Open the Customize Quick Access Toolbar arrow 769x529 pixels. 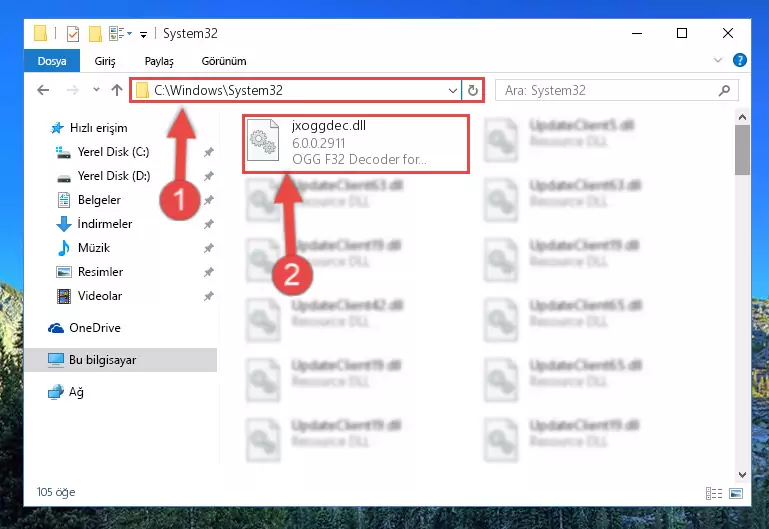(143, 34)
